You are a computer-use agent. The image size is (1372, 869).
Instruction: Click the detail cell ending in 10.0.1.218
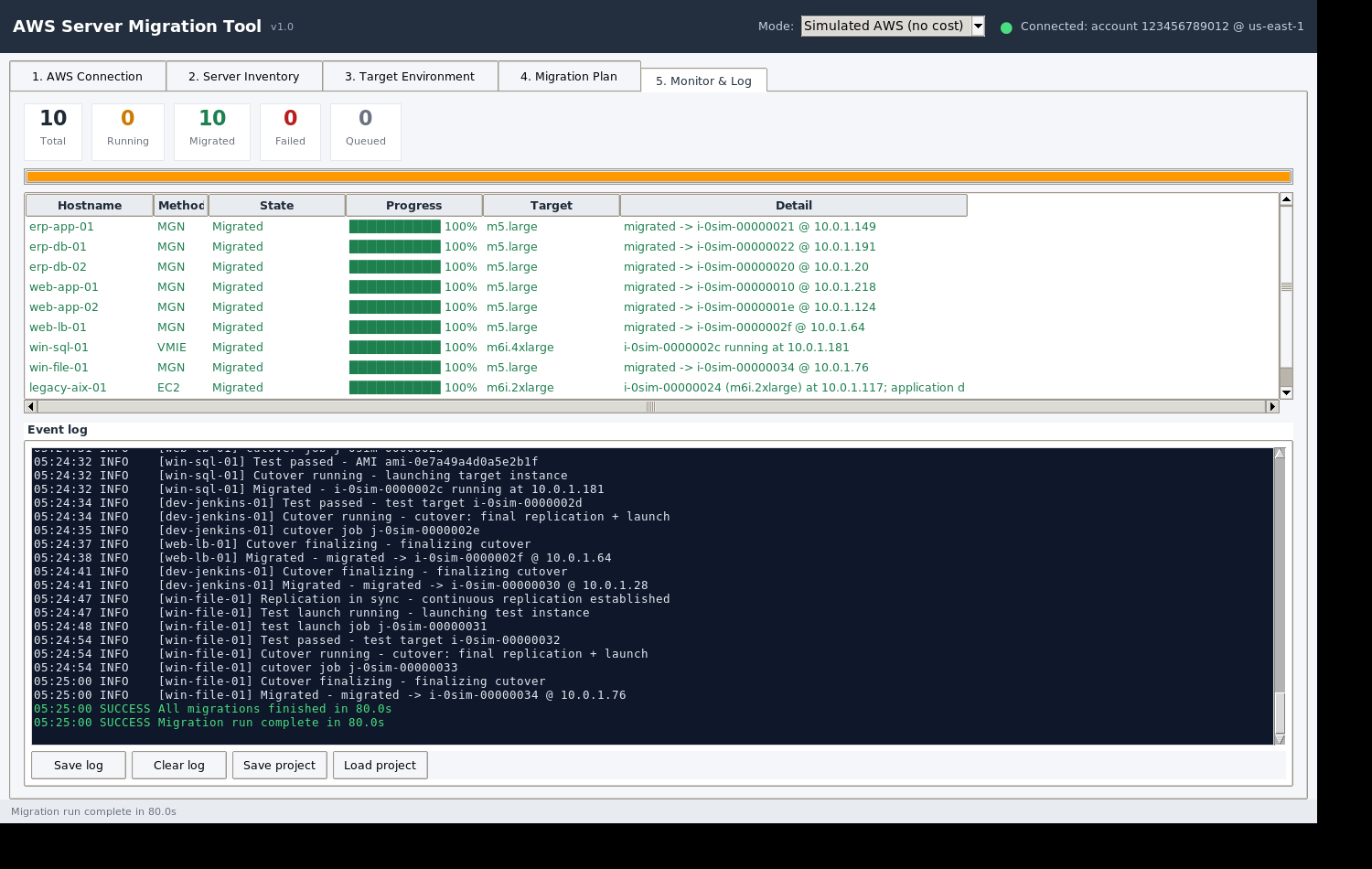coord(750,287)
